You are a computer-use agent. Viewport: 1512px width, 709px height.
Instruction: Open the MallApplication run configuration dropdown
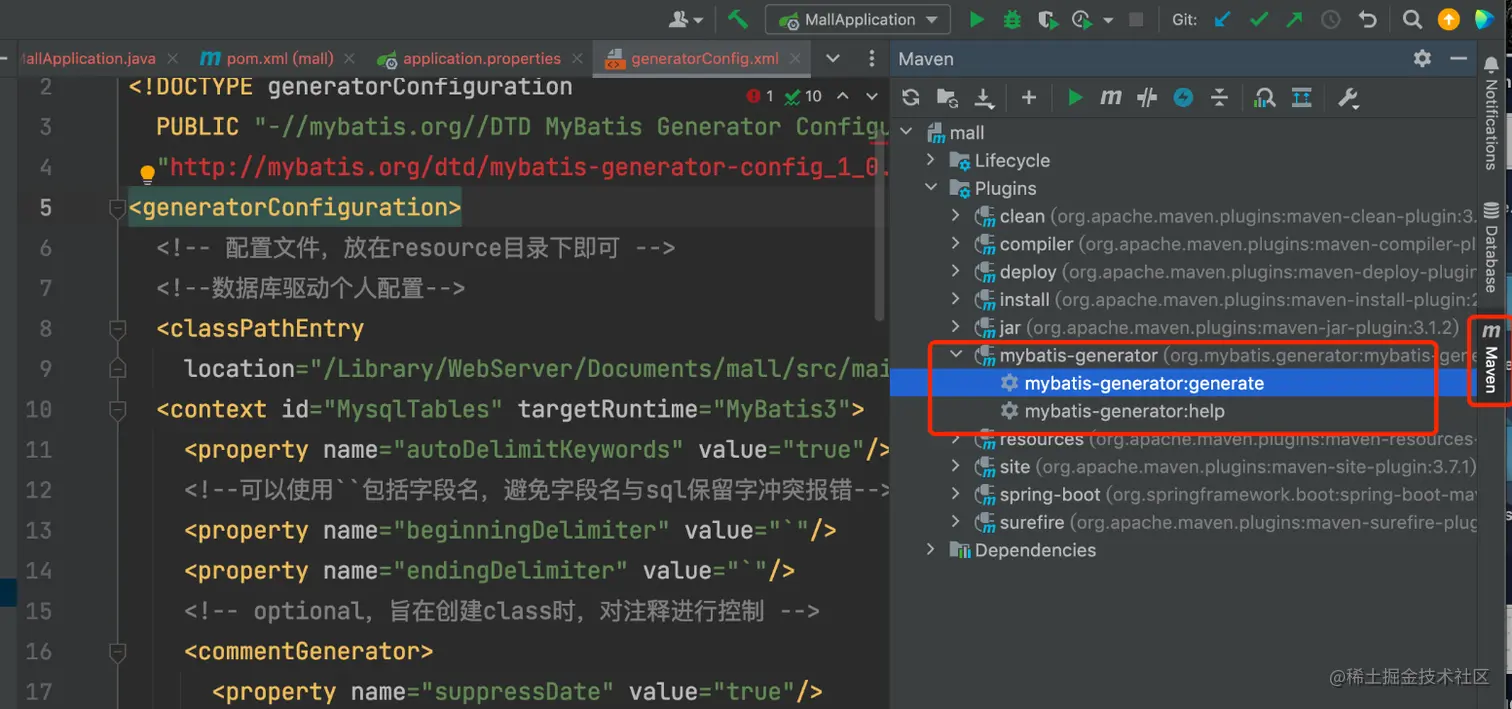click(x=857, y=19)
